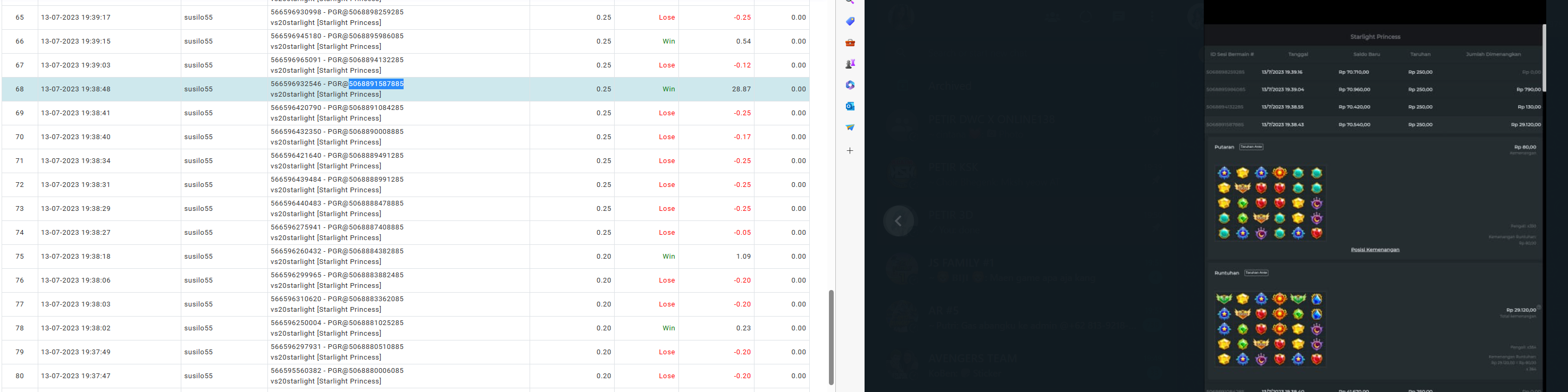Select game session 5068891587885 in the history panel
This screenshot has height=392, width=1568.
point(1225,125)
